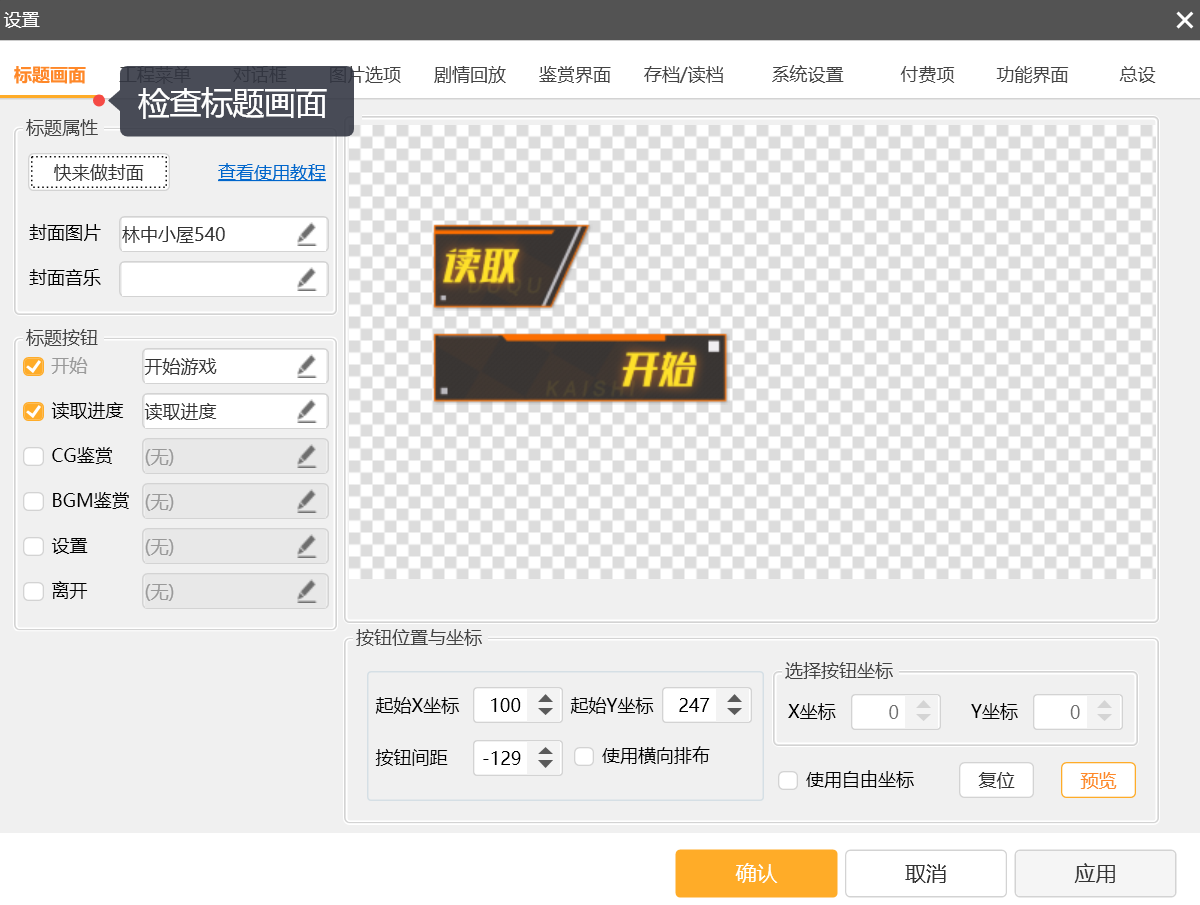The height and width of the screenshot is (905, 1200).
Task: Open the 查看使用教程 link
Action: (272, 173)
